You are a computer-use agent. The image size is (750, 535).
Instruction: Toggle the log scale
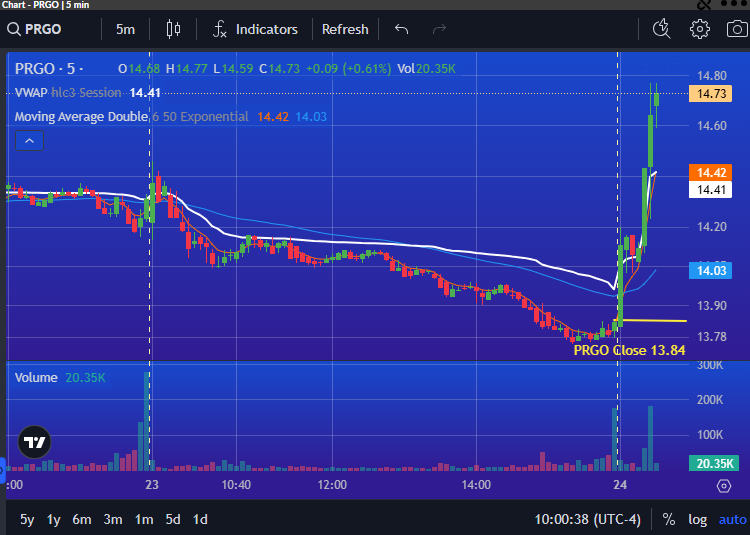point(697,519)
